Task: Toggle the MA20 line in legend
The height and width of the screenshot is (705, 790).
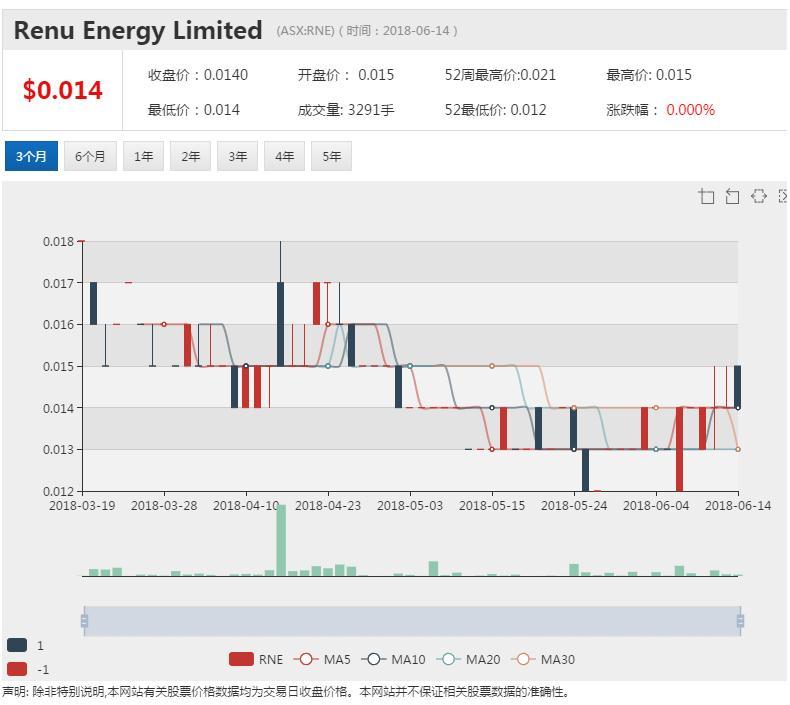Action: pyautogui.click(x=469, y=659)
